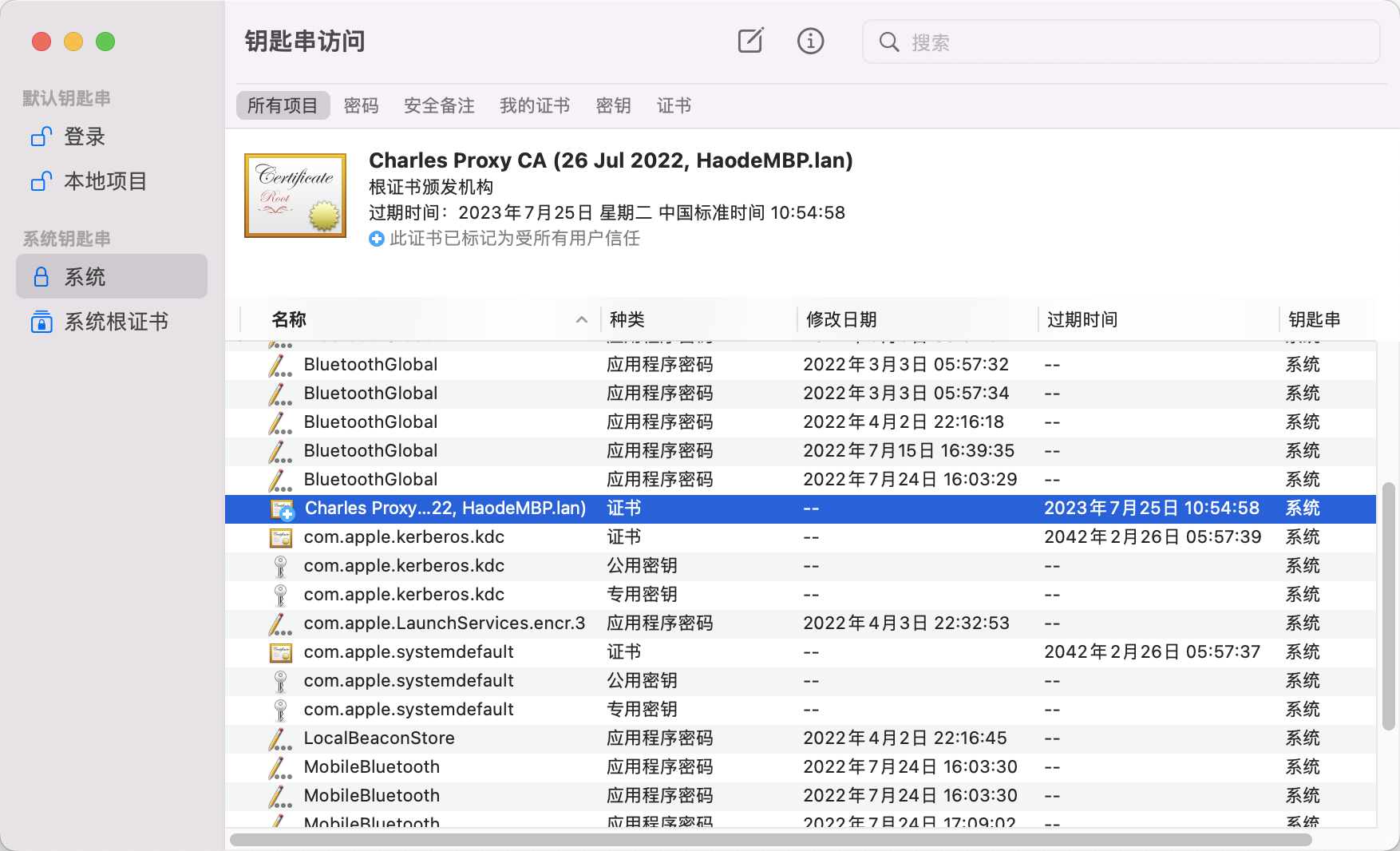Click expiry 2042年2月26日 05:57:37 cell

click(x=1152, y=652)
